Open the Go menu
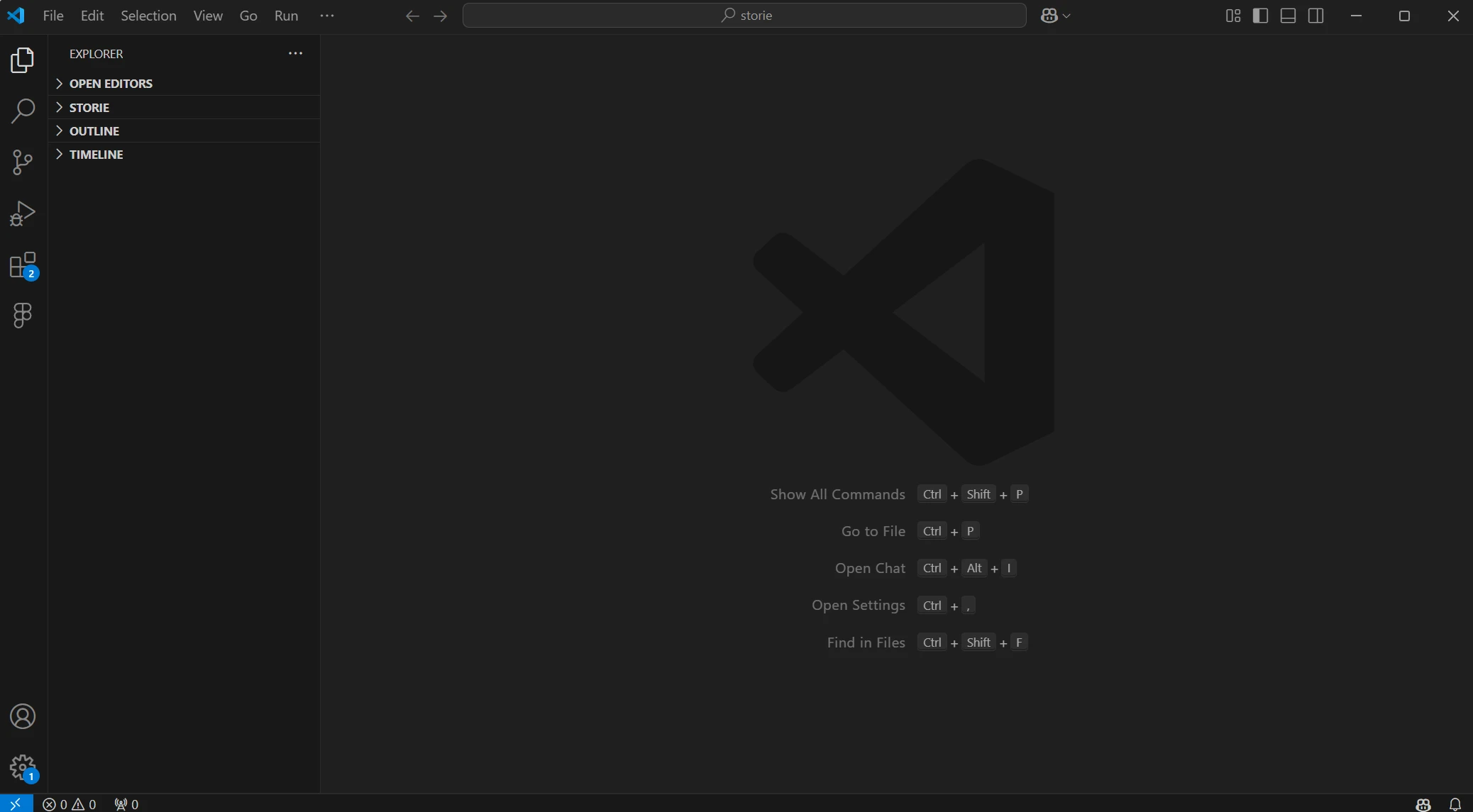The width and height of the screenshot is (1473, 812). click(x=248, y=16)
